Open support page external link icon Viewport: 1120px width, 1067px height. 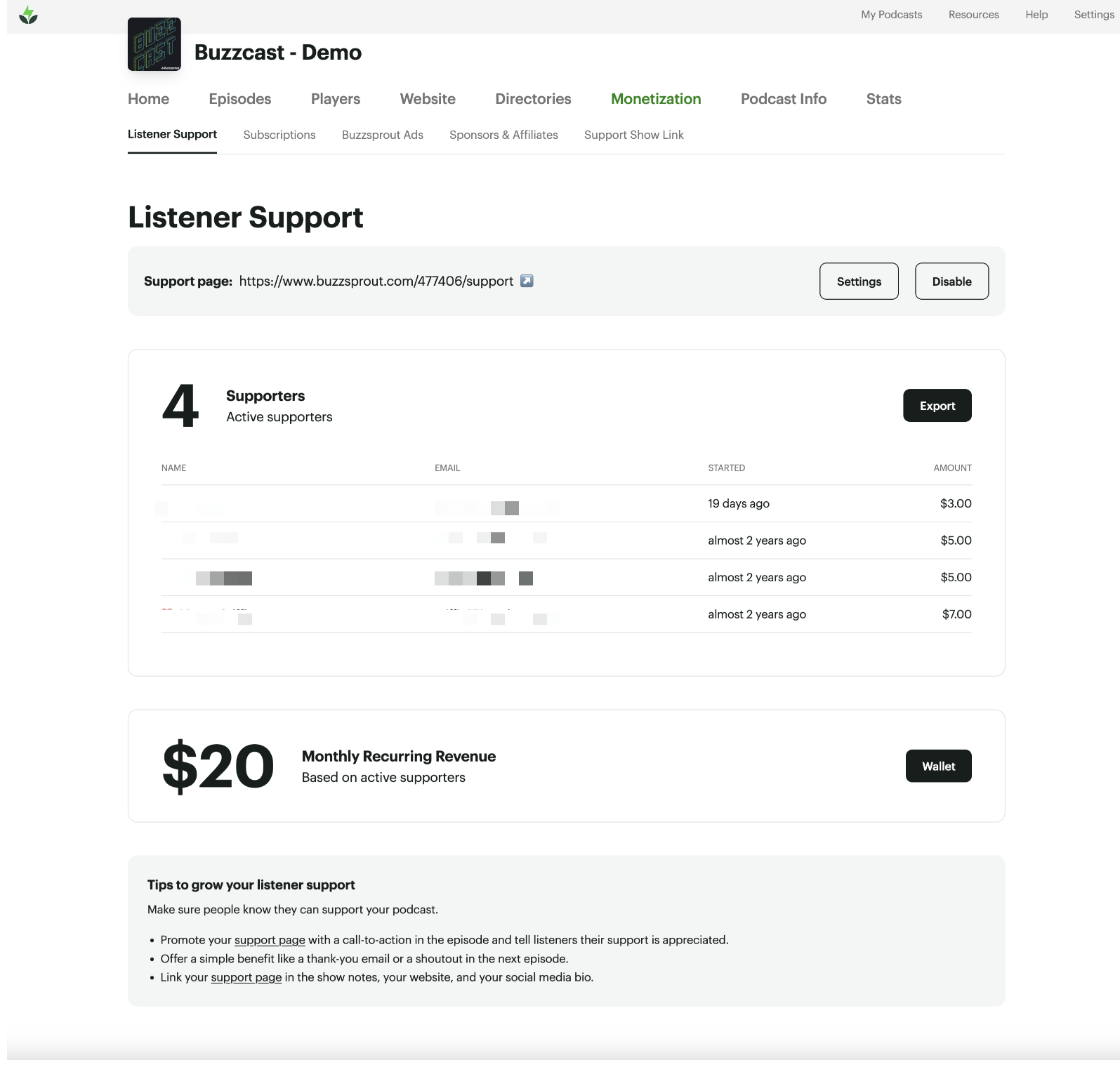click(x=527, y=281)
